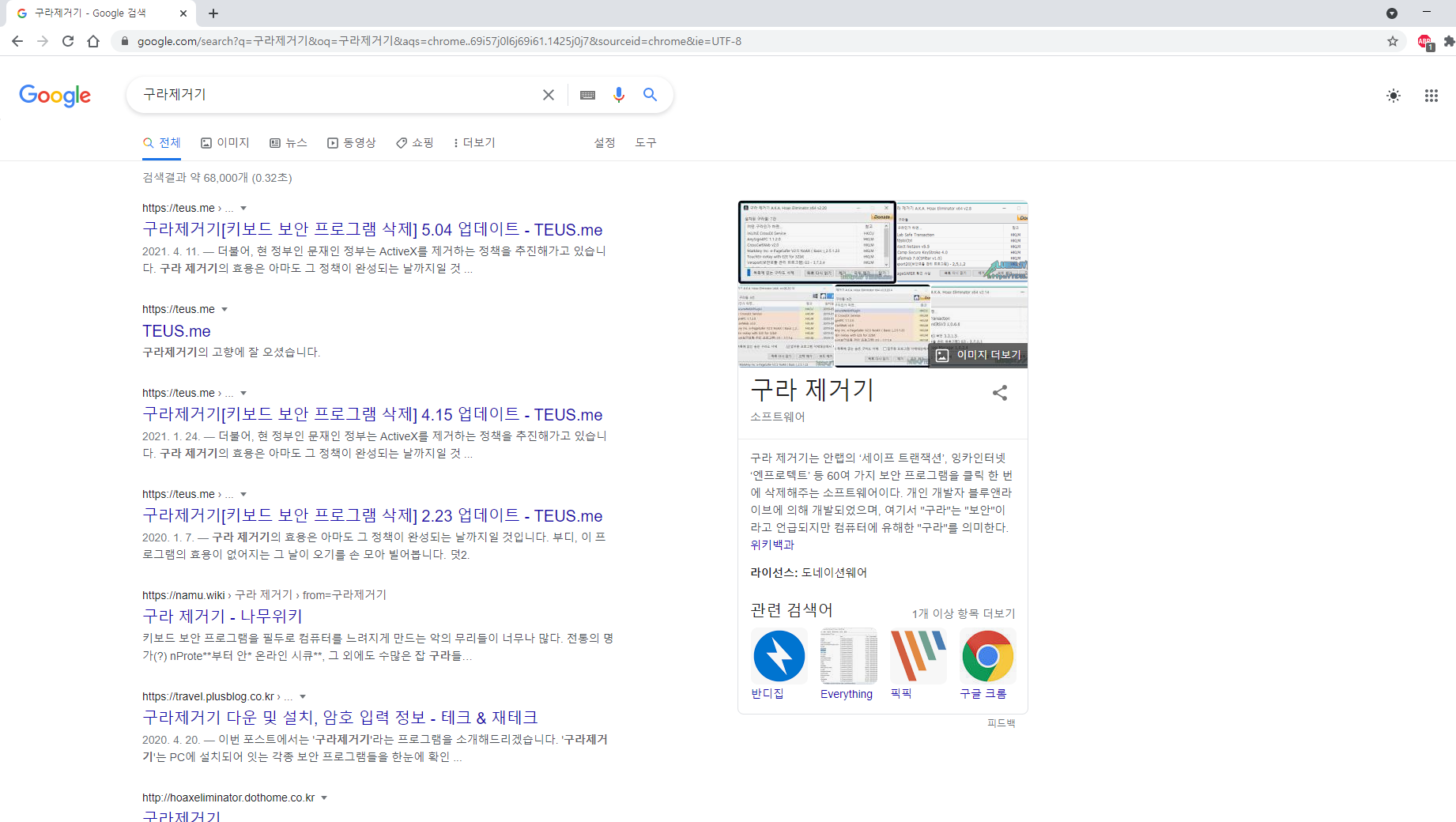Open the 테크 & 재테크 download result
This screenshot has height=822, width=1456.
[x=340, y=718]
